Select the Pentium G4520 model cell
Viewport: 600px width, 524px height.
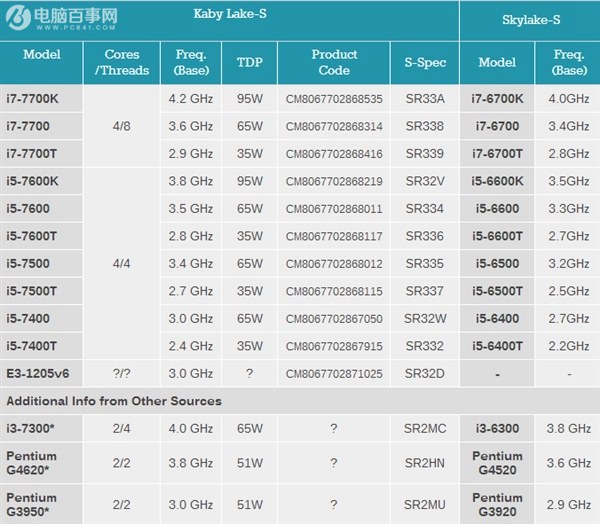point(497,463)
